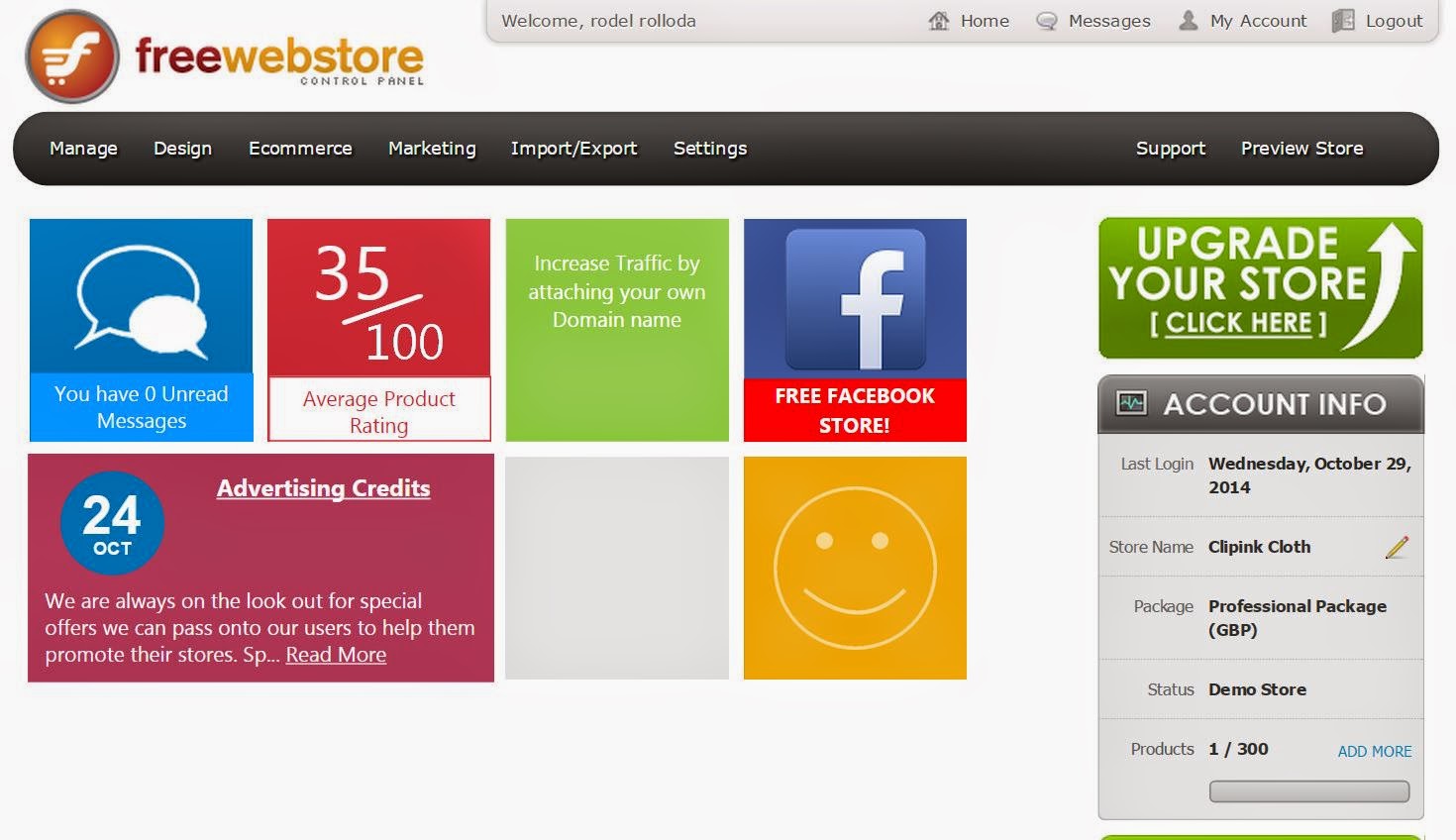Click the ADD MORE products link
Viewport: 1456px width, 840px height.
1375,751
